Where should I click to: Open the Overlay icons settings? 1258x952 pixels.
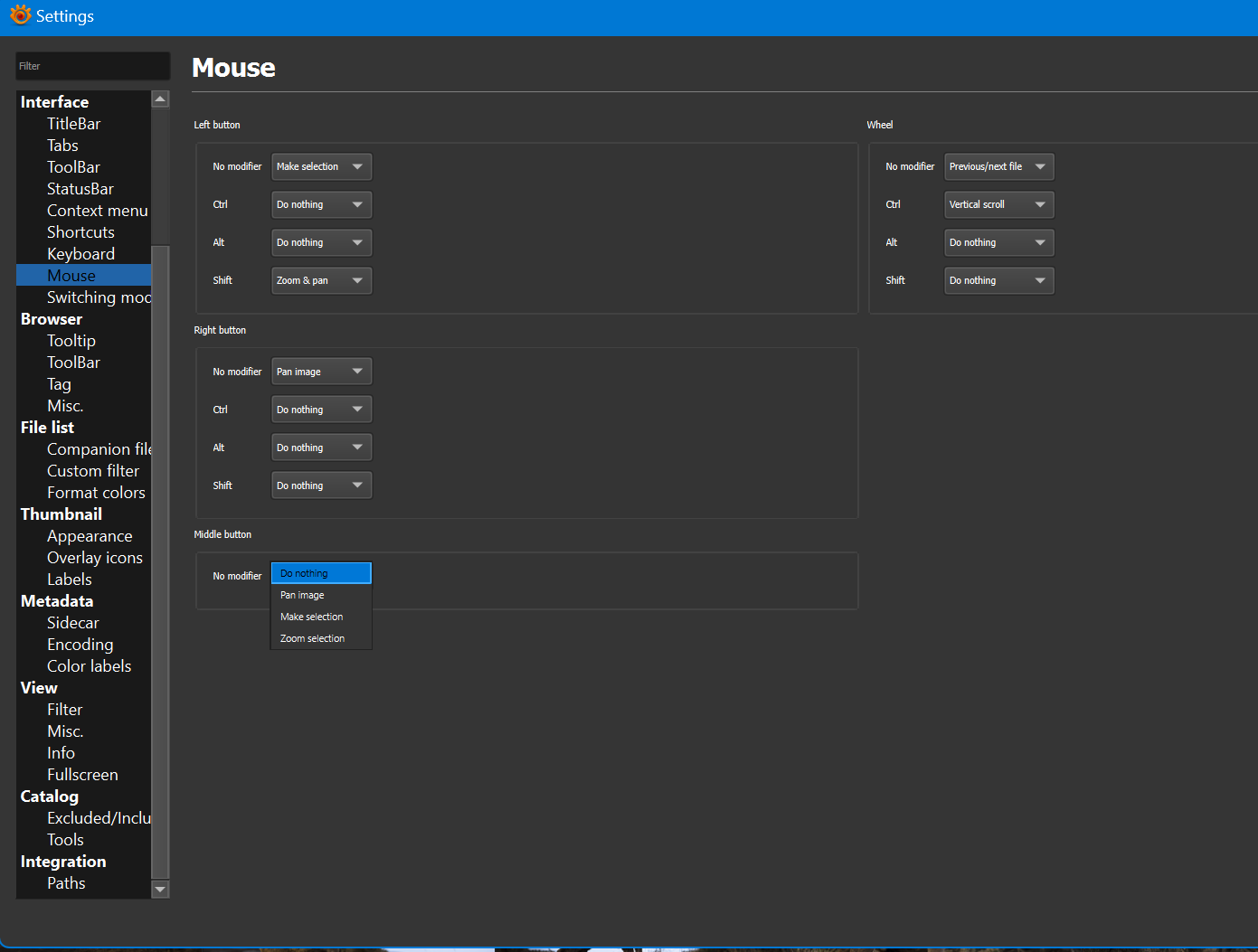[x=94, y=558]
